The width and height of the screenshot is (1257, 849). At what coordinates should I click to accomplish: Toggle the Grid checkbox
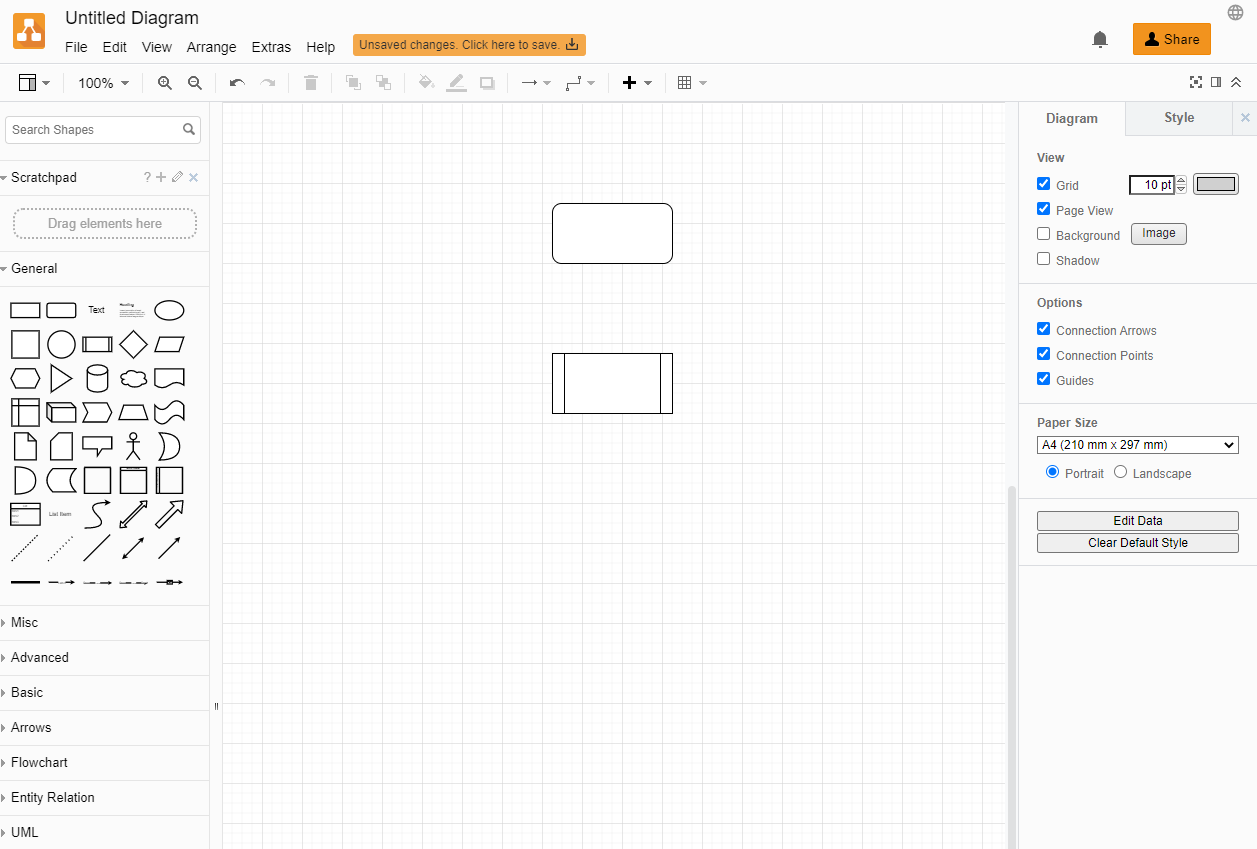click(1044, 184)
